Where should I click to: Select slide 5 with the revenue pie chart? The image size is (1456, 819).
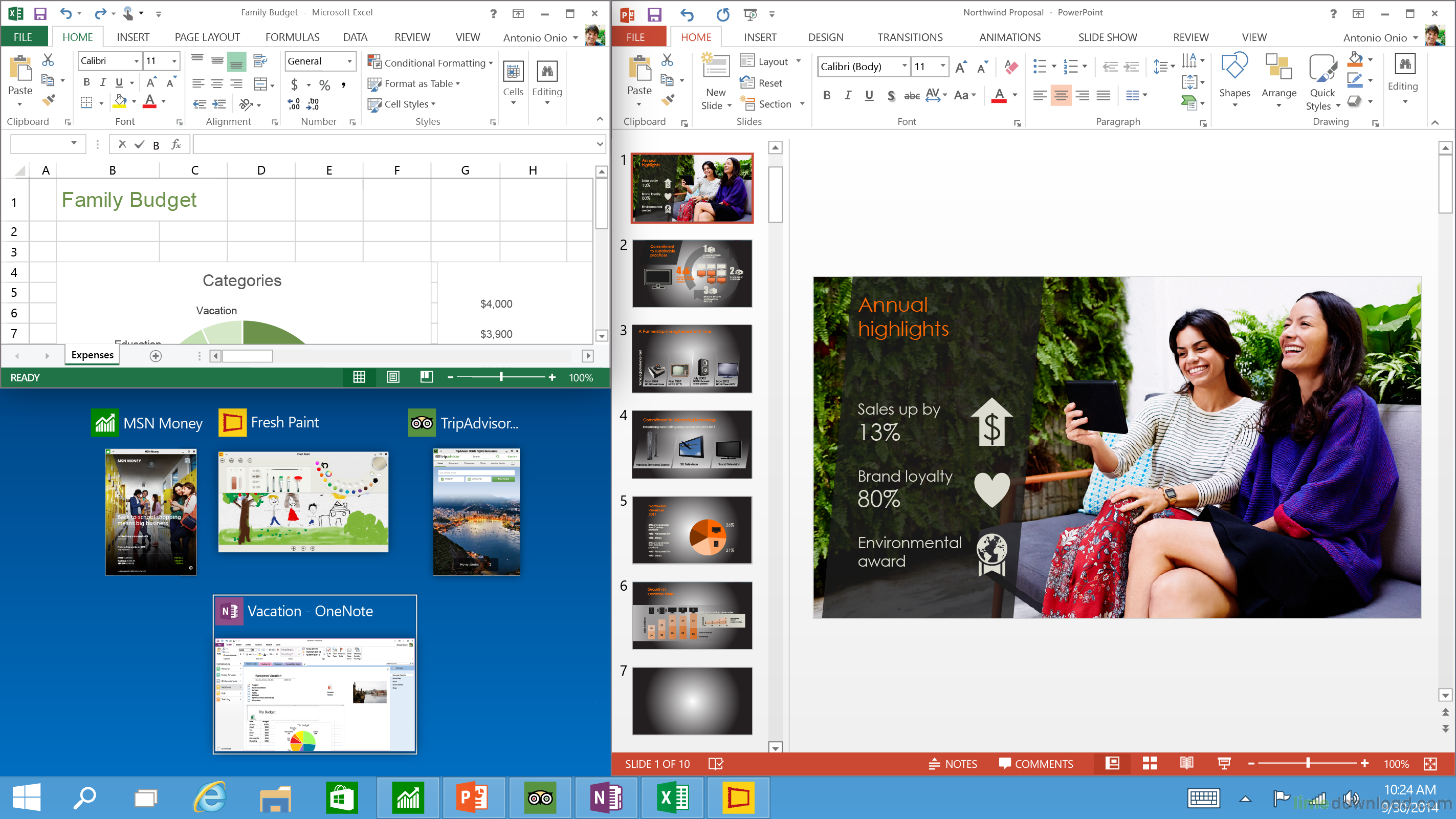click(x=691, y=530)
